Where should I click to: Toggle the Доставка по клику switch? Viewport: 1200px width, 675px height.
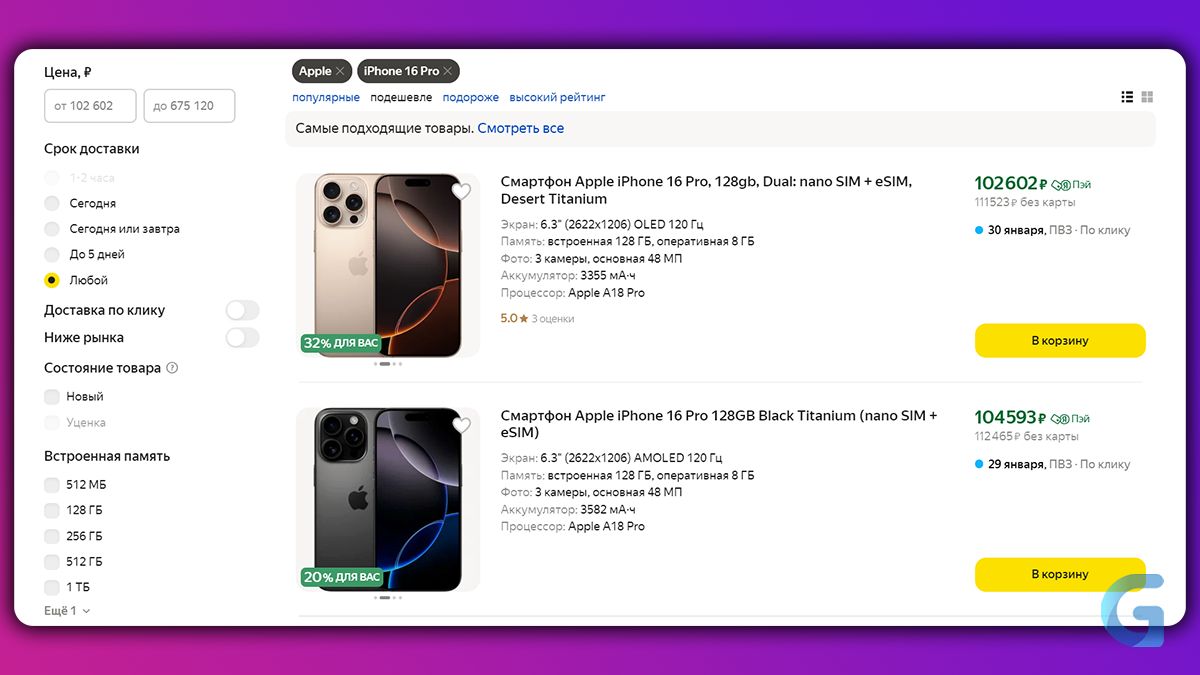(x=242, y=310)
